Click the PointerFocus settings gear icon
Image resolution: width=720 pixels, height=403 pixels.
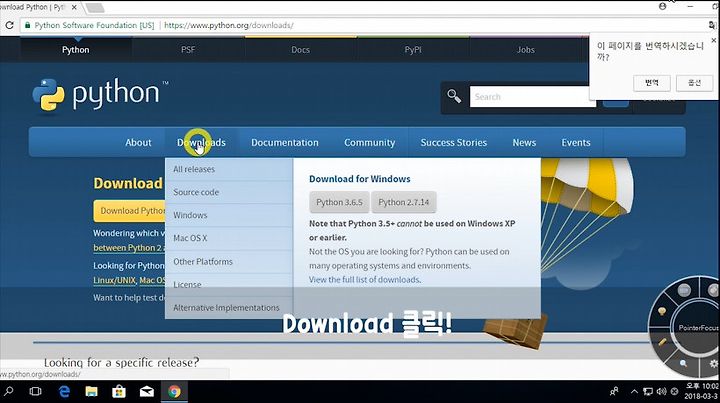coord(714,364)
